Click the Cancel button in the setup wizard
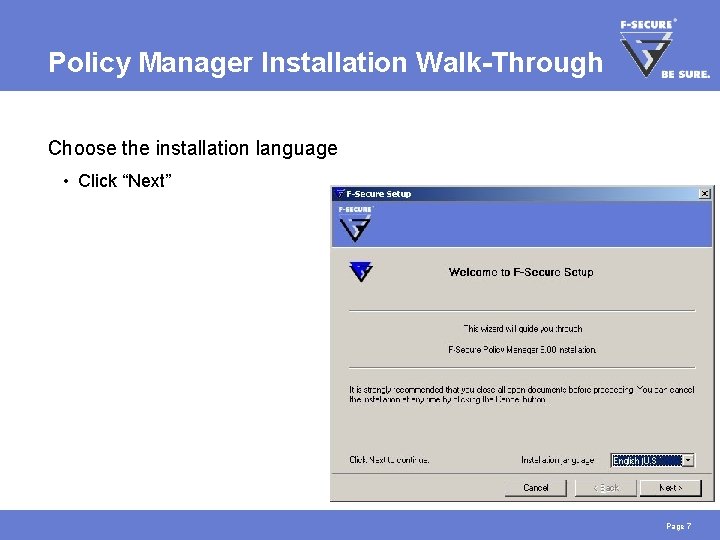 click(x=536, y=488)
